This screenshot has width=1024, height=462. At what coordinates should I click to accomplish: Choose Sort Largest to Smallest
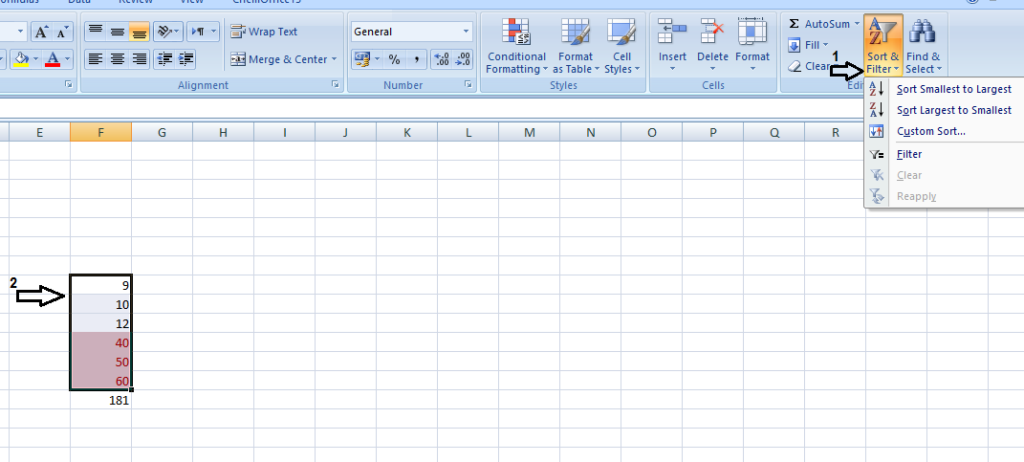pyautogui.click(x=944, y=110)
